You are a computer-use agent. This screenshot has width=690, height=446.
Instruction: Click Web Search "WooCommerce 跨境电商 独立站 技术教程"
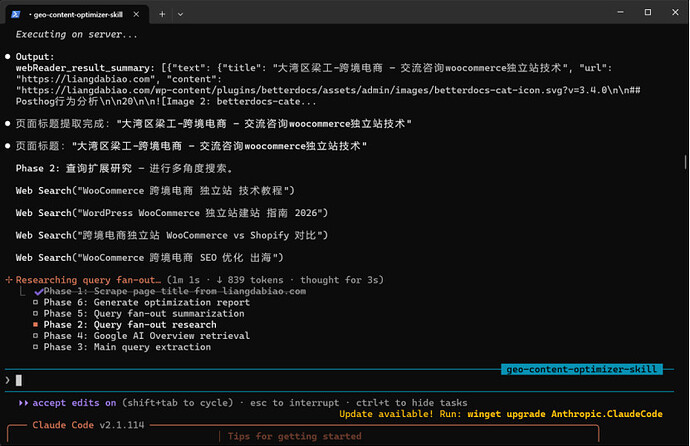(155, 191)
